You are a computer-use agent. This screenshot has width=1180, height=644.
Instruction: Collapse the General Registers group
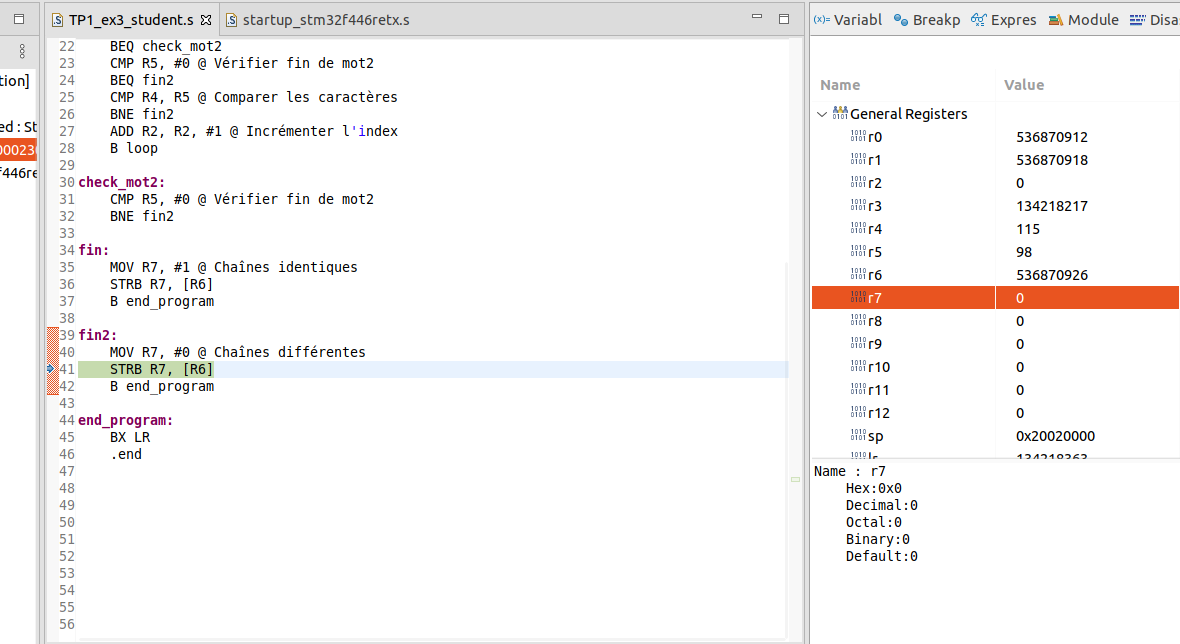point(822,114)
